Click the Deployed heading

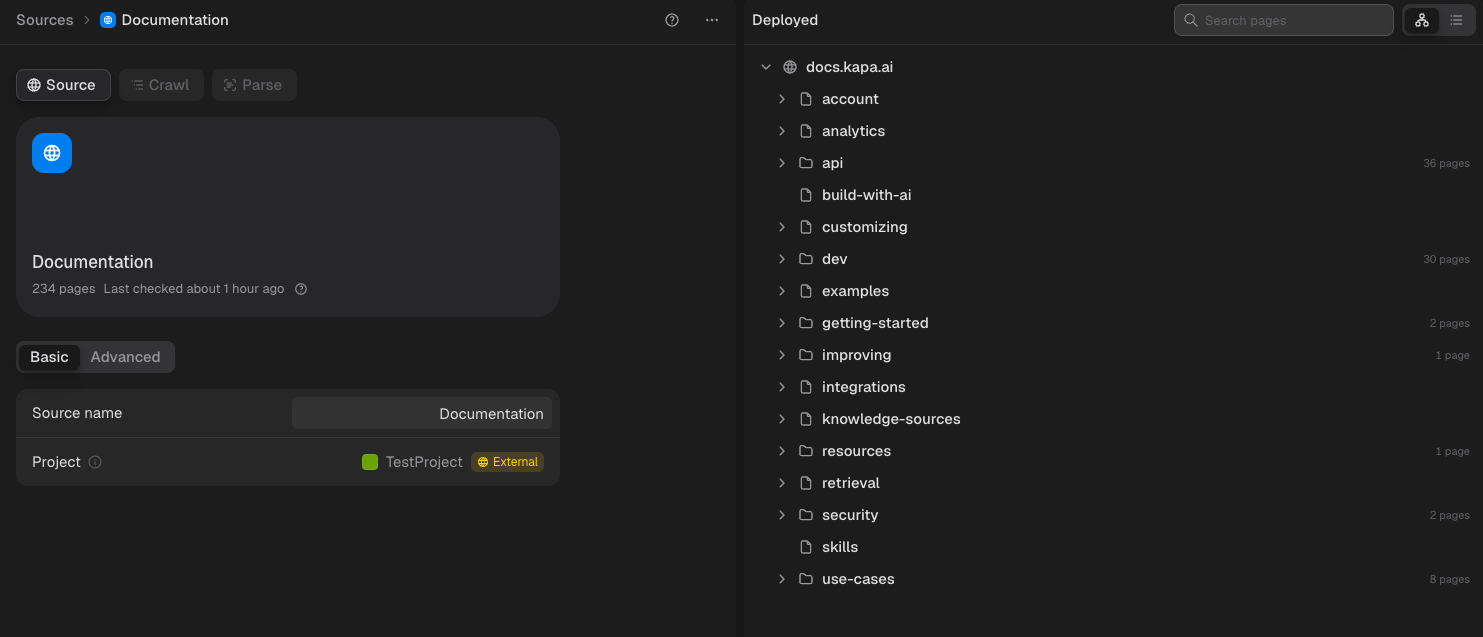tap(785, 20)
